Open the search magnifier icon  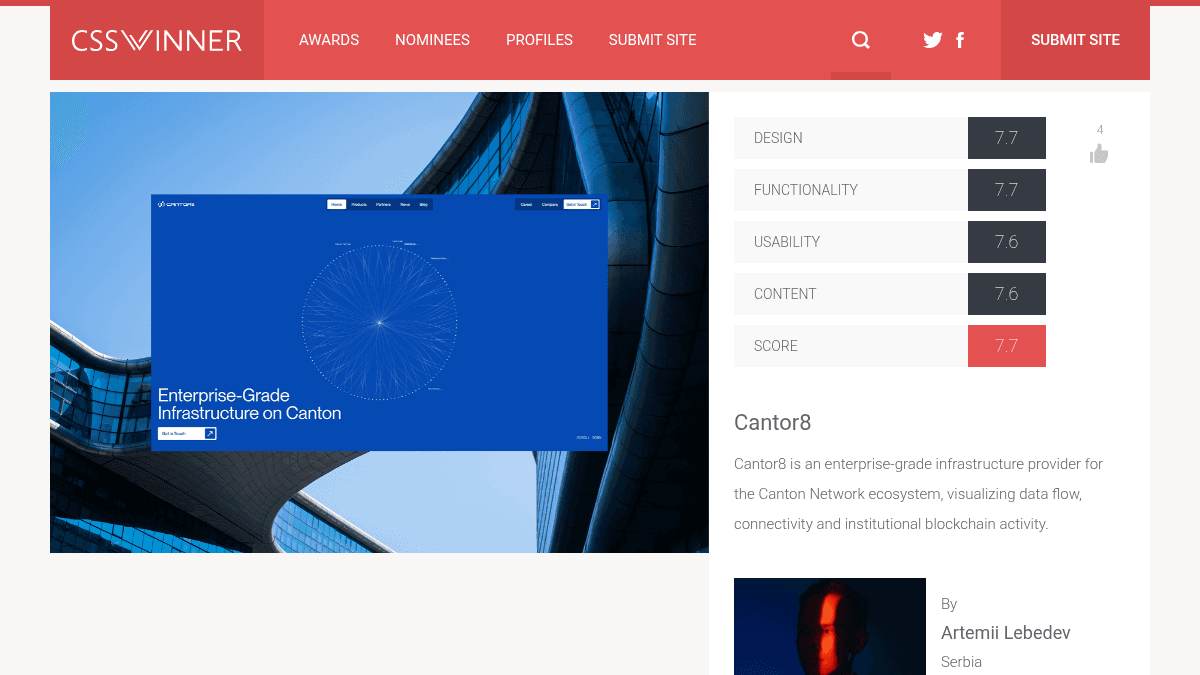tap(860, 40)
